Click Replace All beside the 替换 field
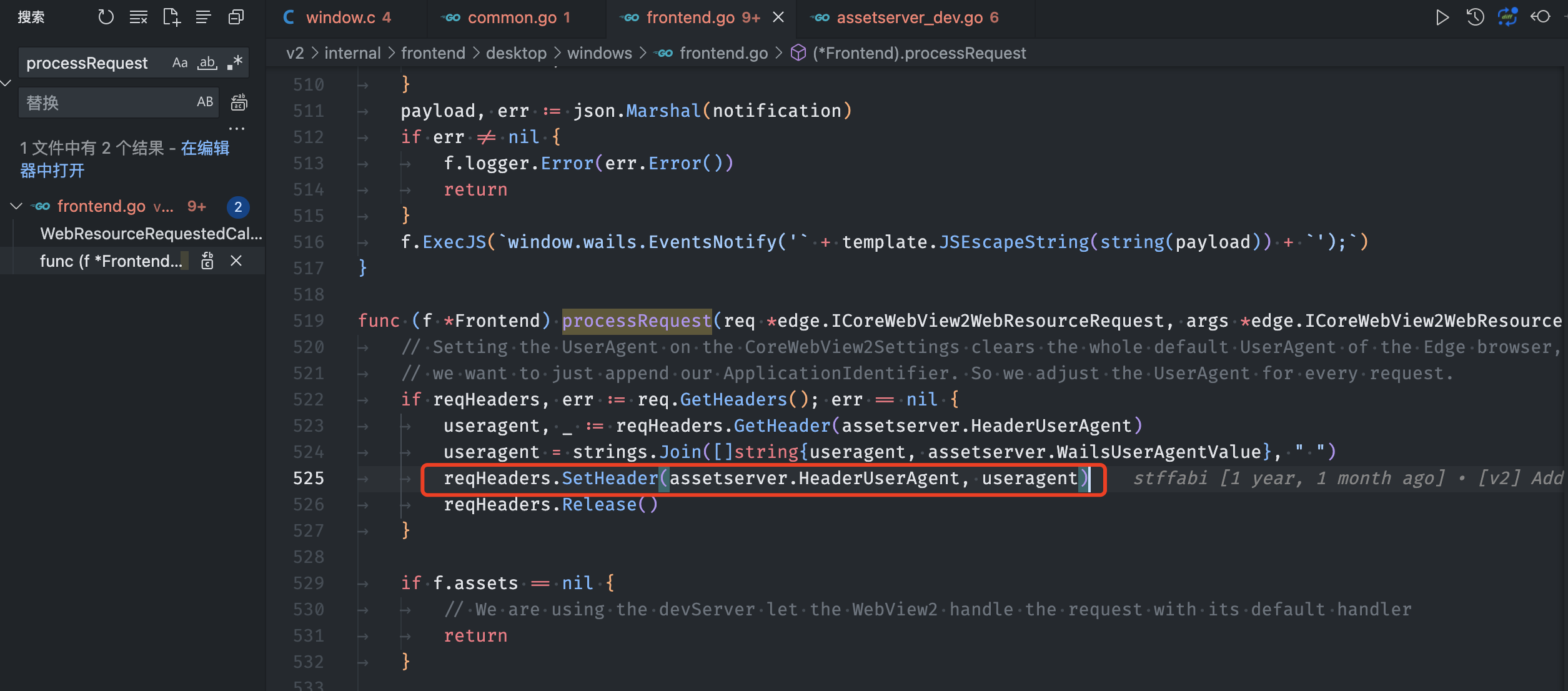Screen dimensions: 1568x691 [x=239, y=102]
